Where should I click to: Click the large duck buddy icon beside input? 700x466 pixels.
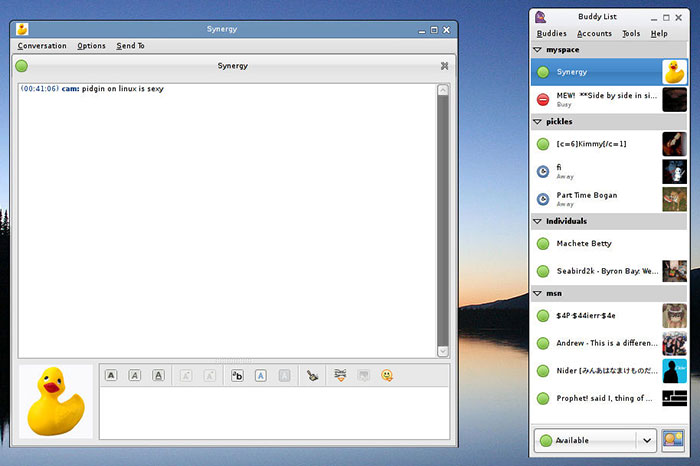56,401
